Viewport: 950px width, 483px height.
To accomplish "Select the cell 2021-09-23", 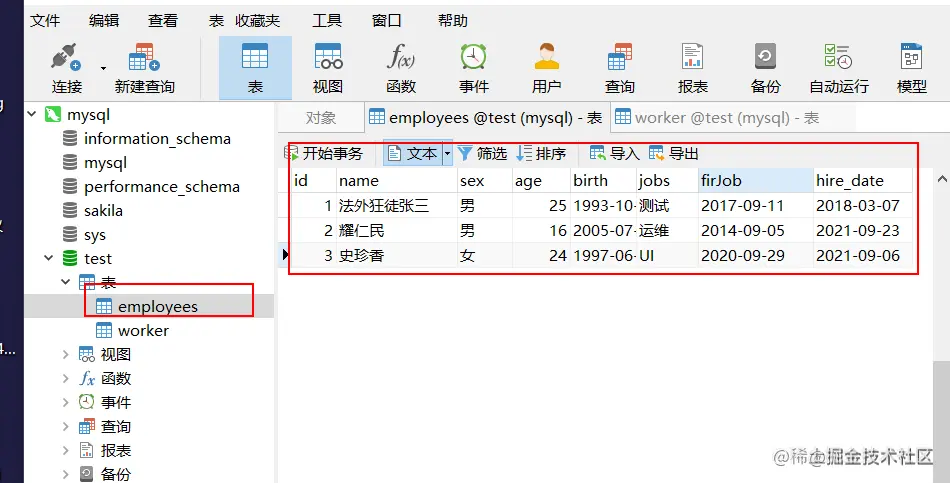I will [862, 230].
